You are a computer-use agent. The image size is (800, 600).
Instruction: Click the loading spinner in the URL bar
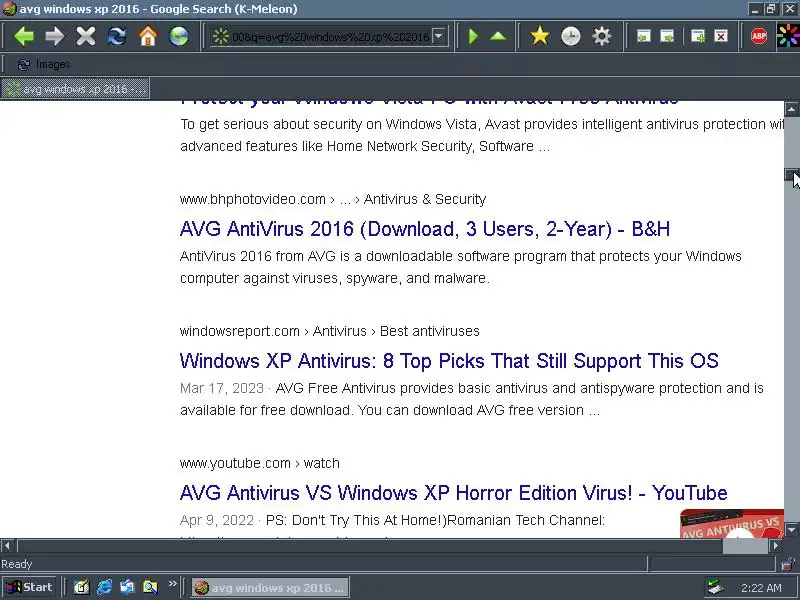point(221,36)
